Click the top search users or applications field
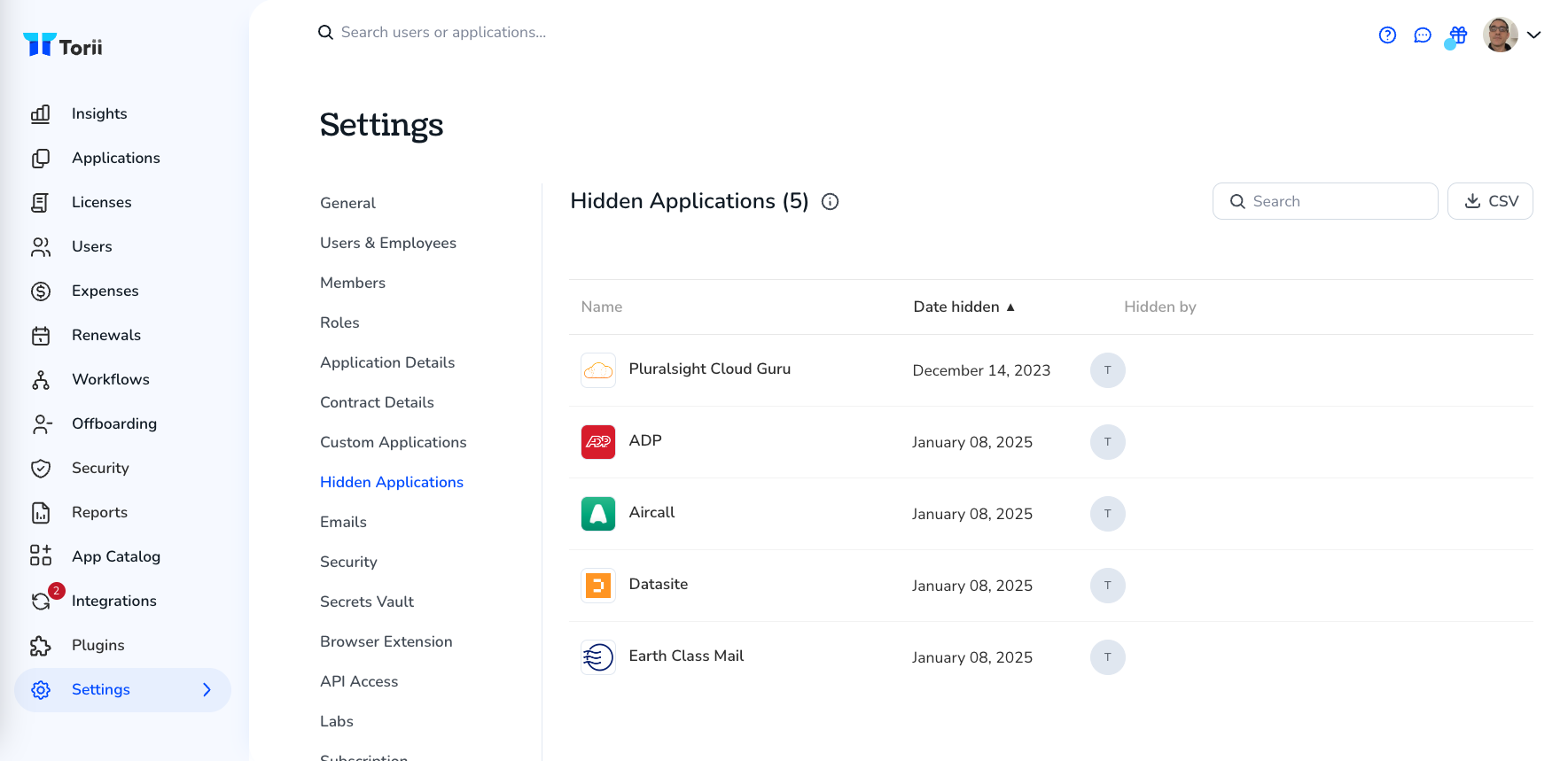The height and width of the screenshot is (761, 1568). tap(443, 32)
